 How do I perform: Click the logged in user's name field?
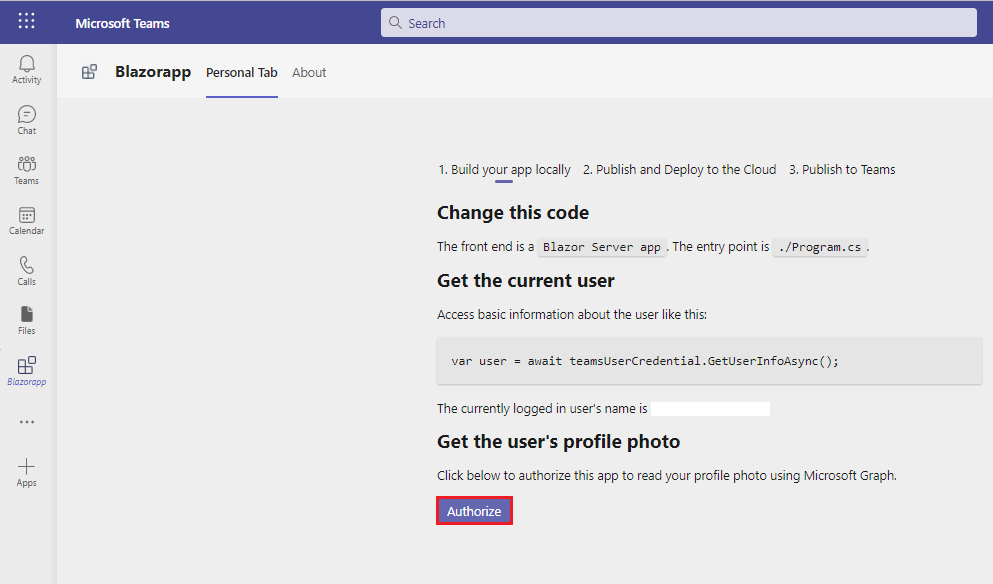(711, 409)
